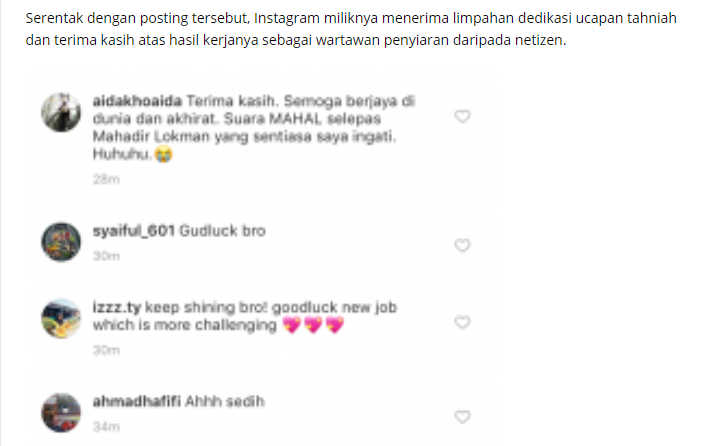
Task: Like aidakhoaida's comment with heart icon
Action: pyautogui.click(x=462, y=116)
